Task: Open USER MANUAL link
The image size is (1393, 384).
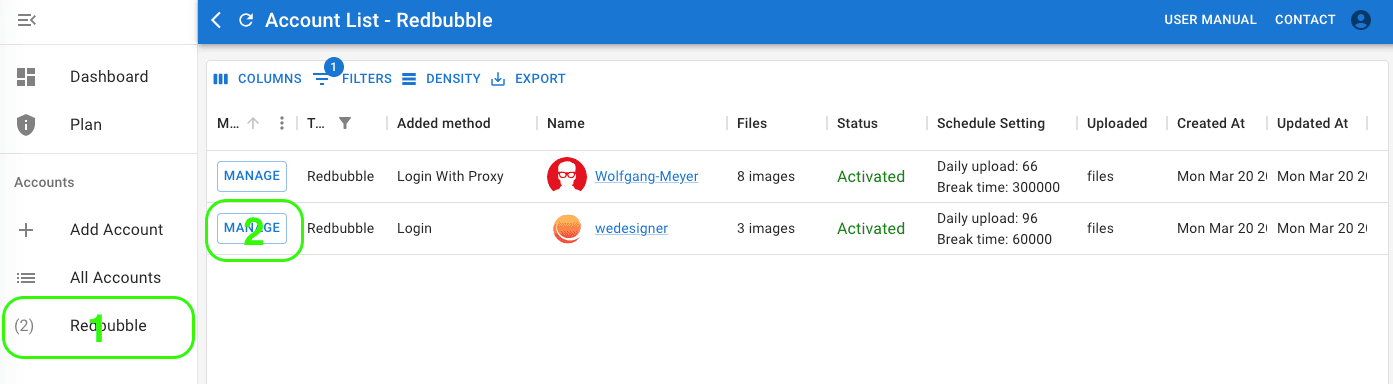Action: (1210, 20)
